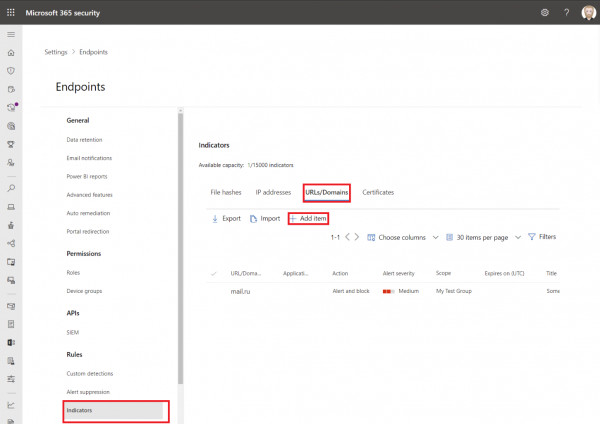This screenshot has width=600, height=424.
Task: Click the Filters funnel icon
Action: [x=532, y=237]
